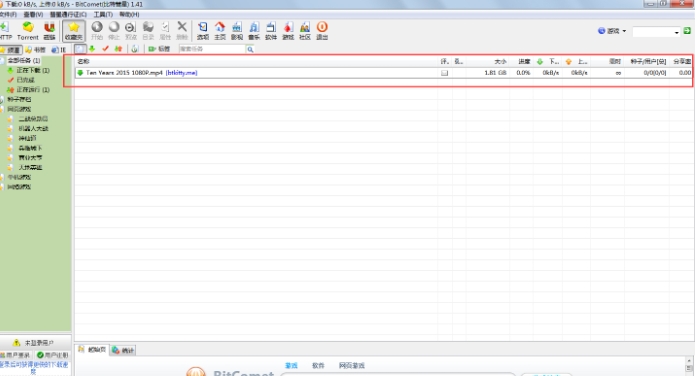This screenshot has height=376, width=697.
Task: Click the search magnifier icon
Action: click(x=250, y=49)
